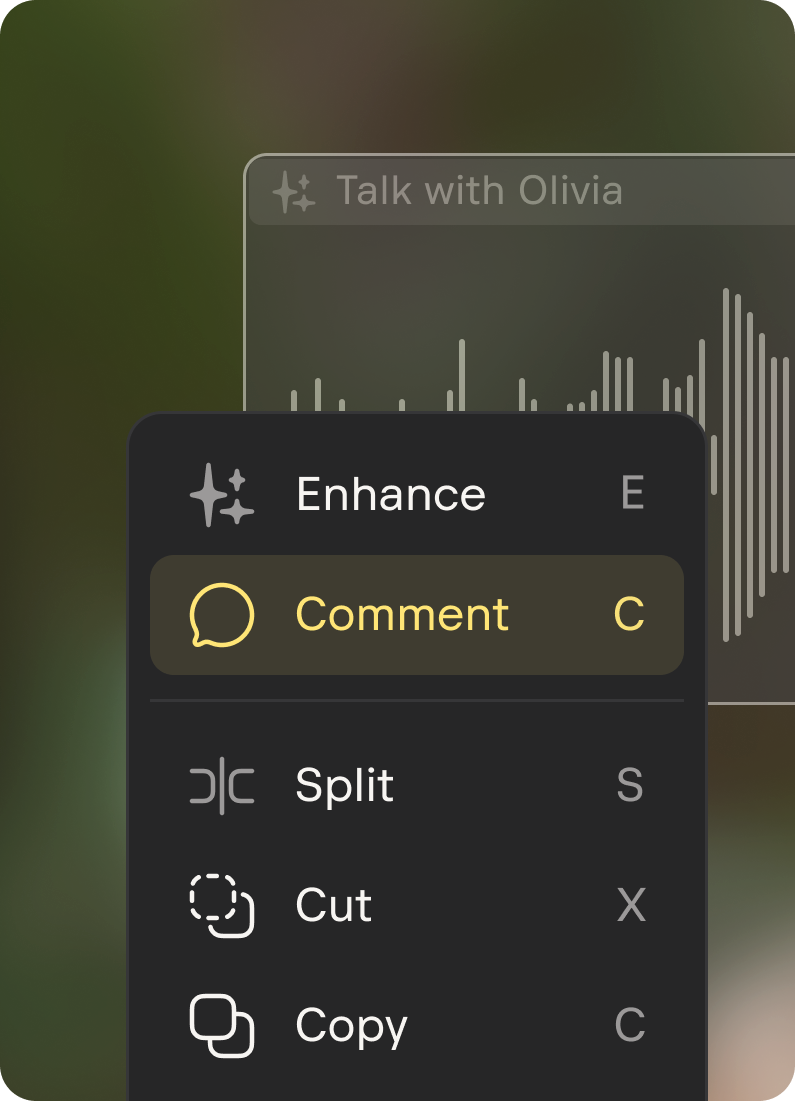Screen dimensions: 795x1101
Task: Select the Split clip icon
Action: (220, 786)
